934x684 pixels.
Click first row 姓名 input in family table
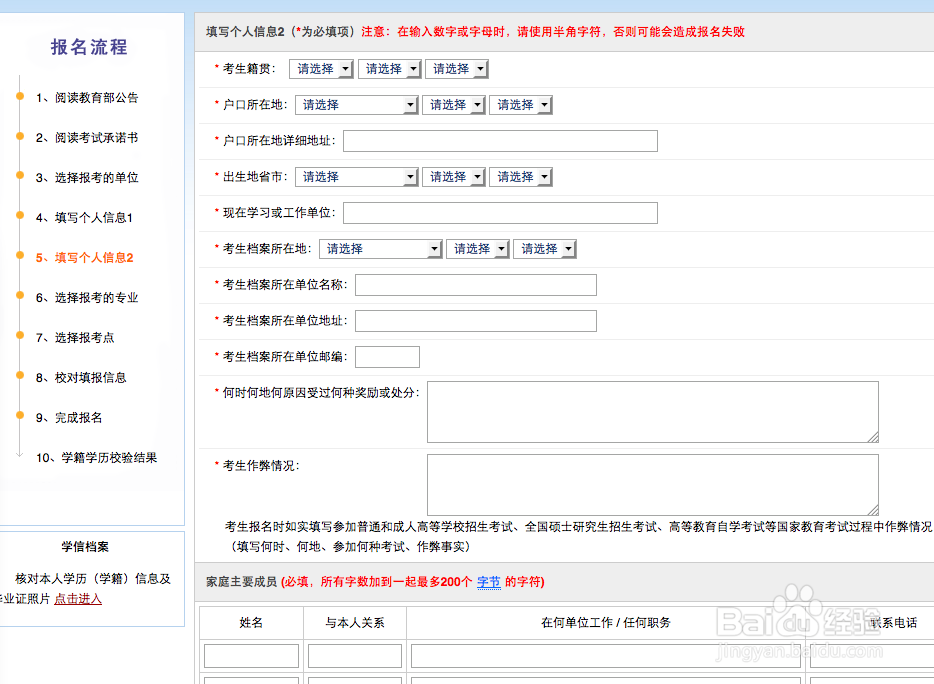(251, 656)
